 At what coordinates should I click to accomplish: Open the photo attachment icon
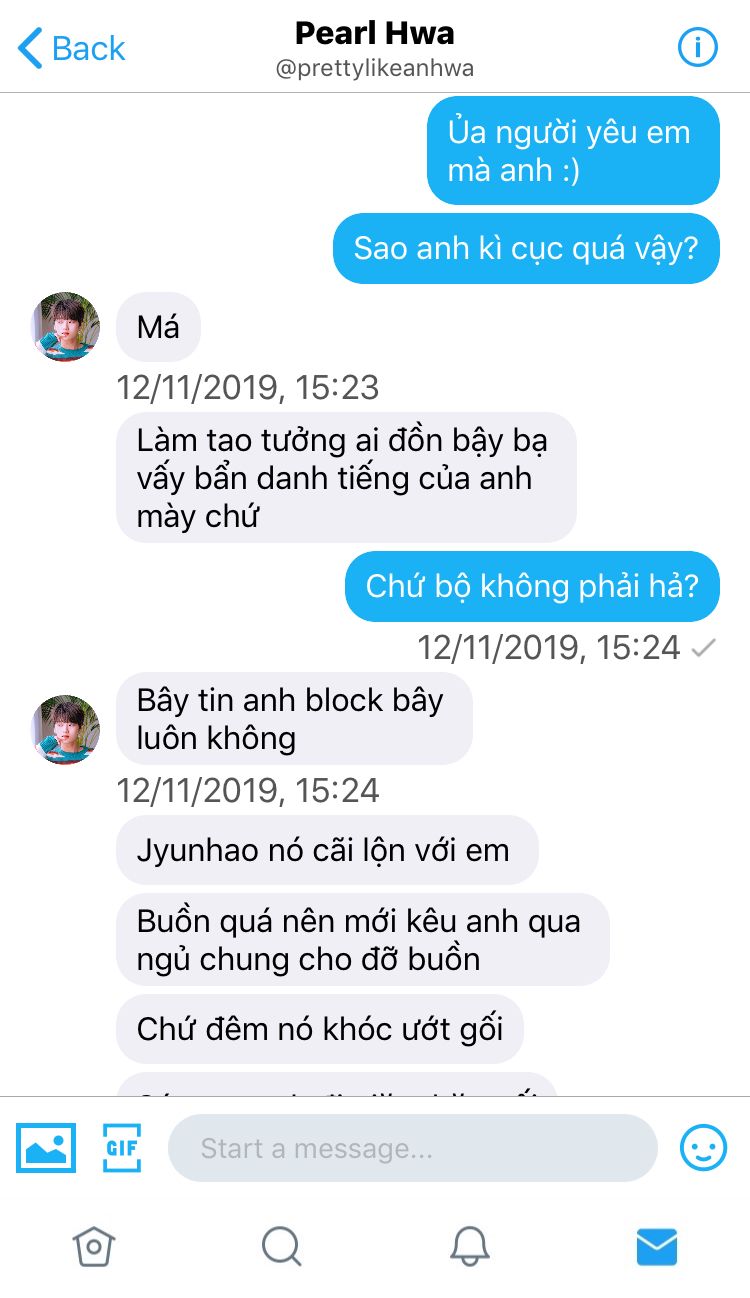[46, 1148]
